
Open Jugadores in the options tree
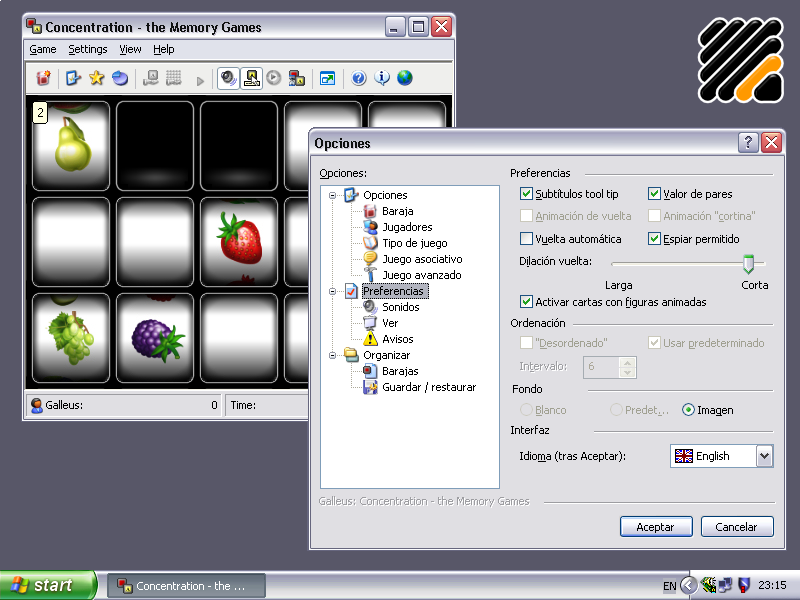(x=407, y=227)
